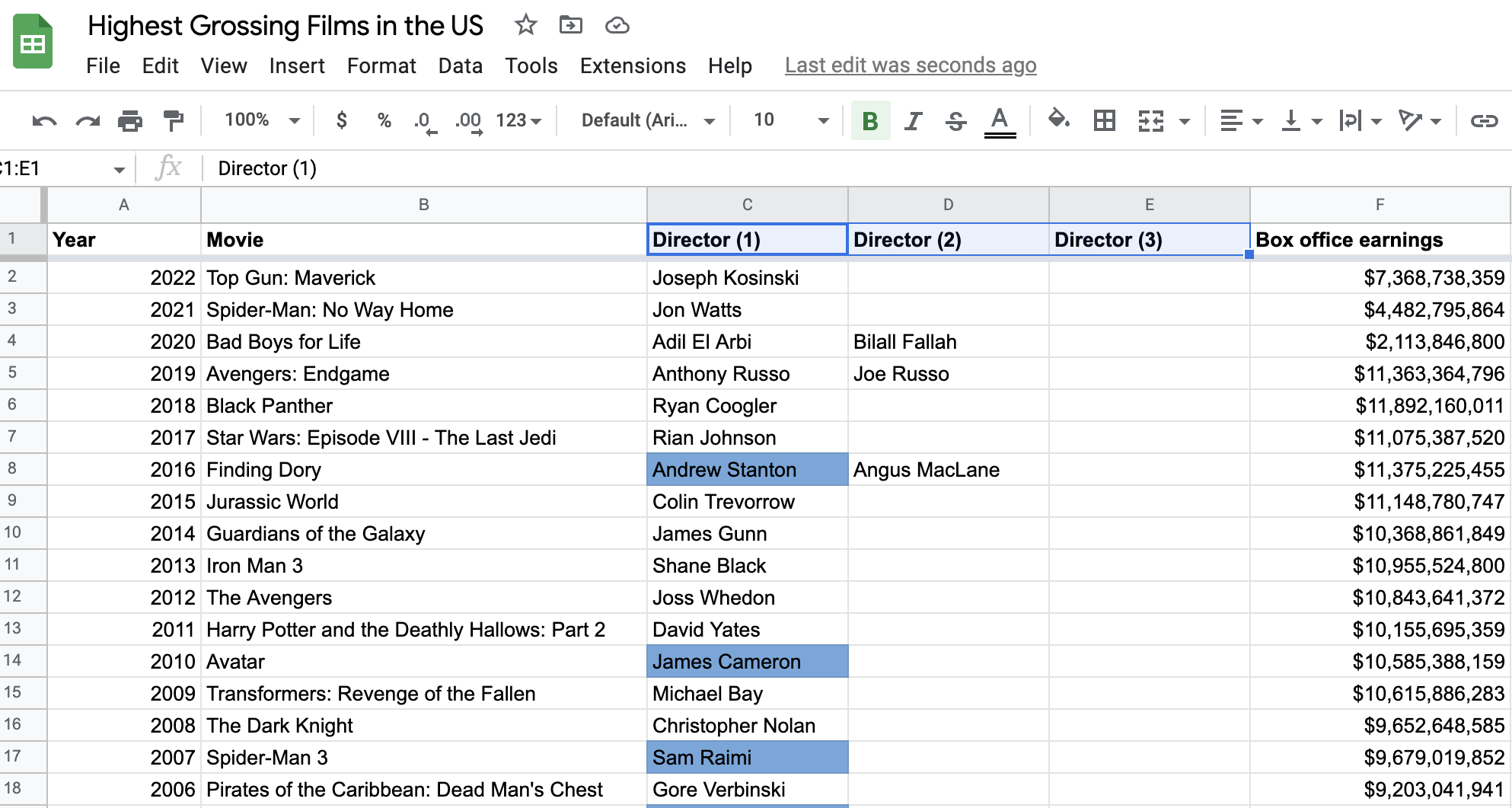This screenshot has height=808, width=1512.
Task: Open vertical align dropdown
Action: point(1301,120)
